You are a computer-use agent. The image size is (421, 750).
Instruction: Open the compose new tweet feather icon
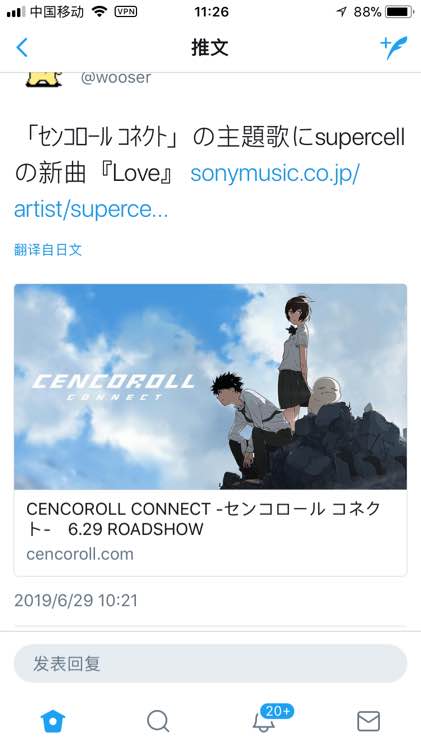(394, 48)
